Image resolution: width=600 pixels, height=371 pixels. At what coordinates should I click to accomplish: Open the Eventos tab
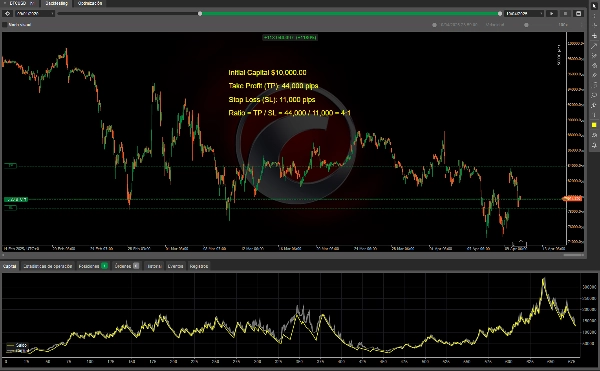pos(175,266)
